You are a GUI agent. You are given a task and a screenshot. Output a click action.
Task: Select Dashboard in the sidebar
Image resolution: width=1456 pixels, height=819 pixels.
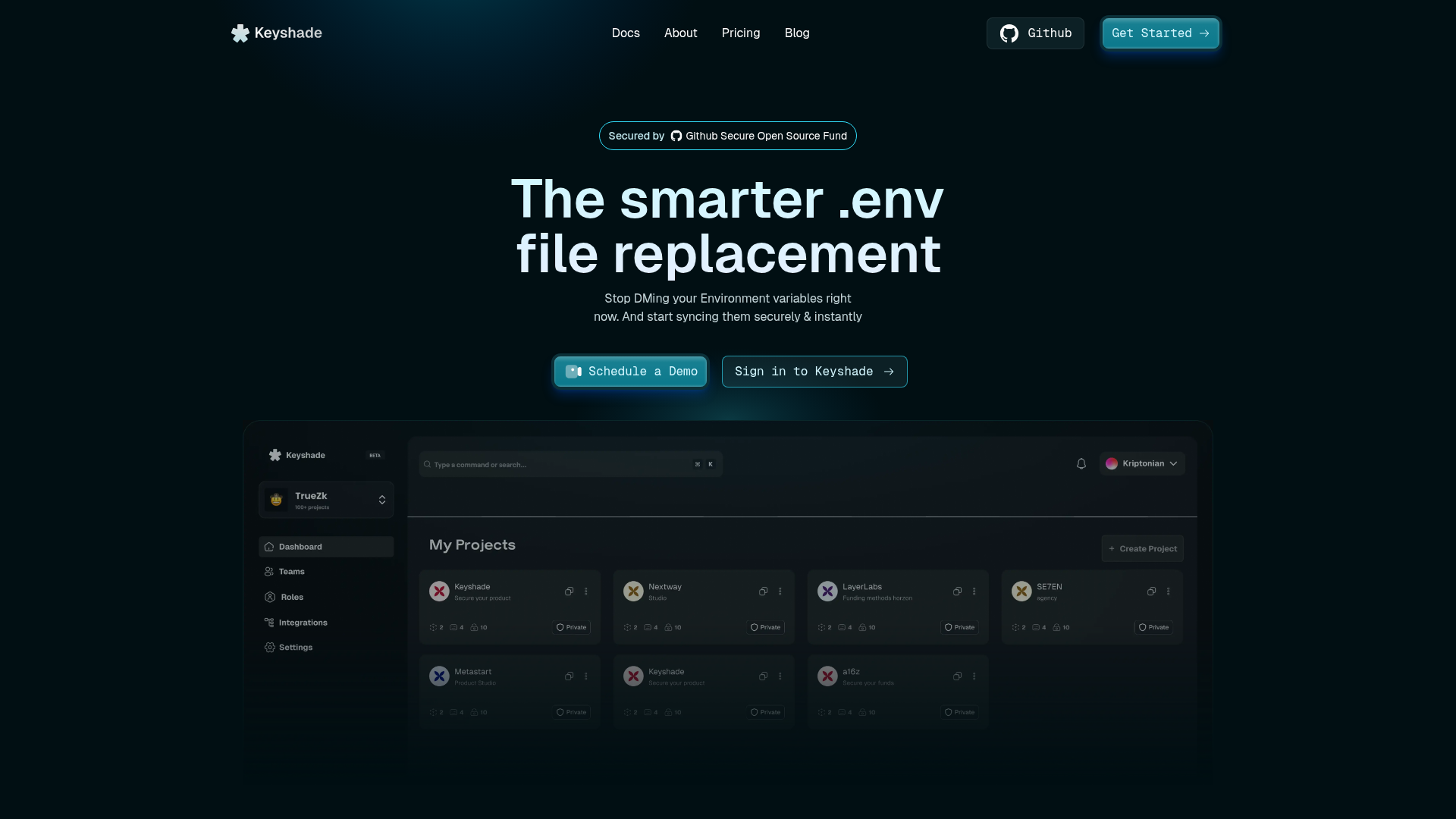(326, 547)
